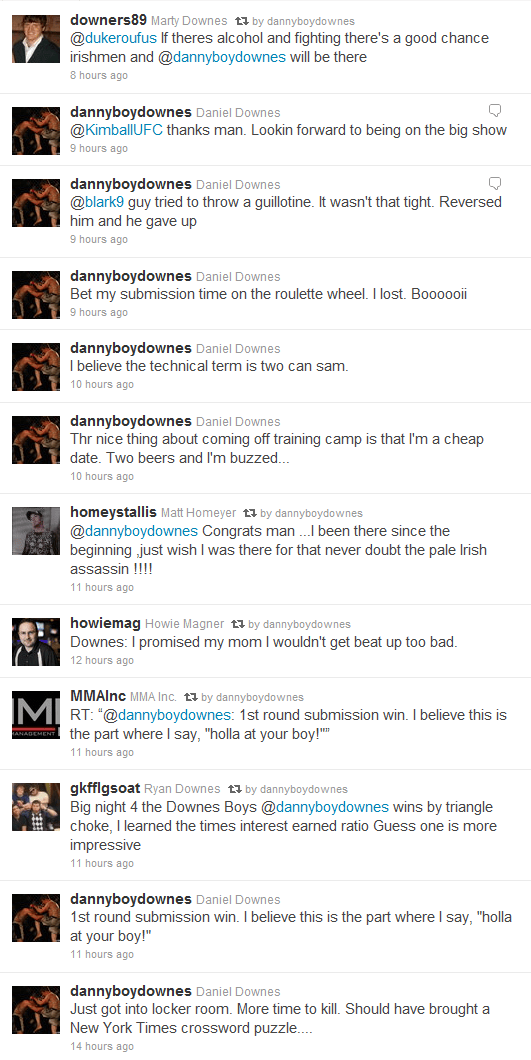
Task: Click the '14 hours ago' timestamp
Action: 102,1046
